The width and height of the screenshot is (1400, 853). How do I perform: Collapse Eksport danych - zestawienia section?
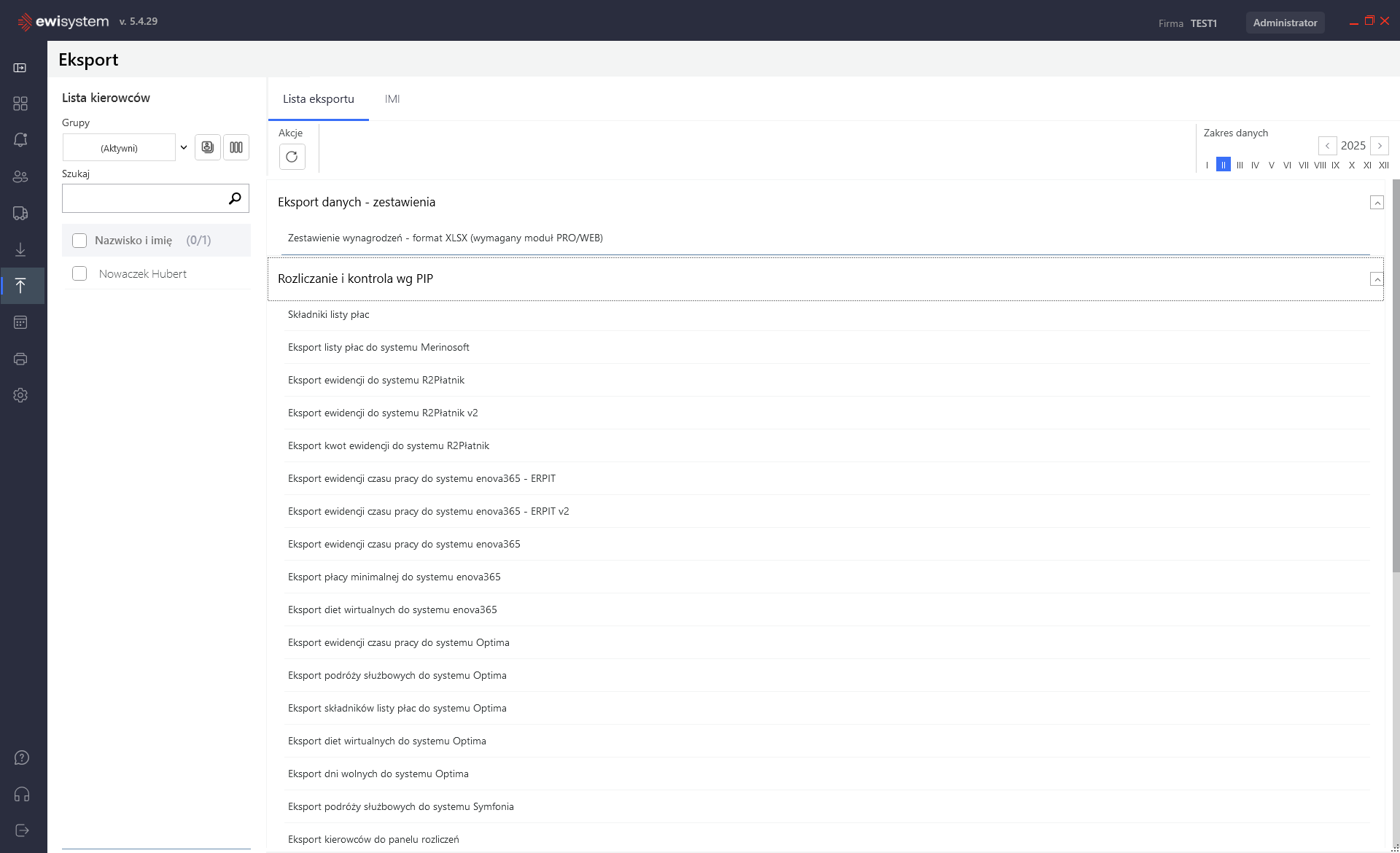tap(1377, 203)
